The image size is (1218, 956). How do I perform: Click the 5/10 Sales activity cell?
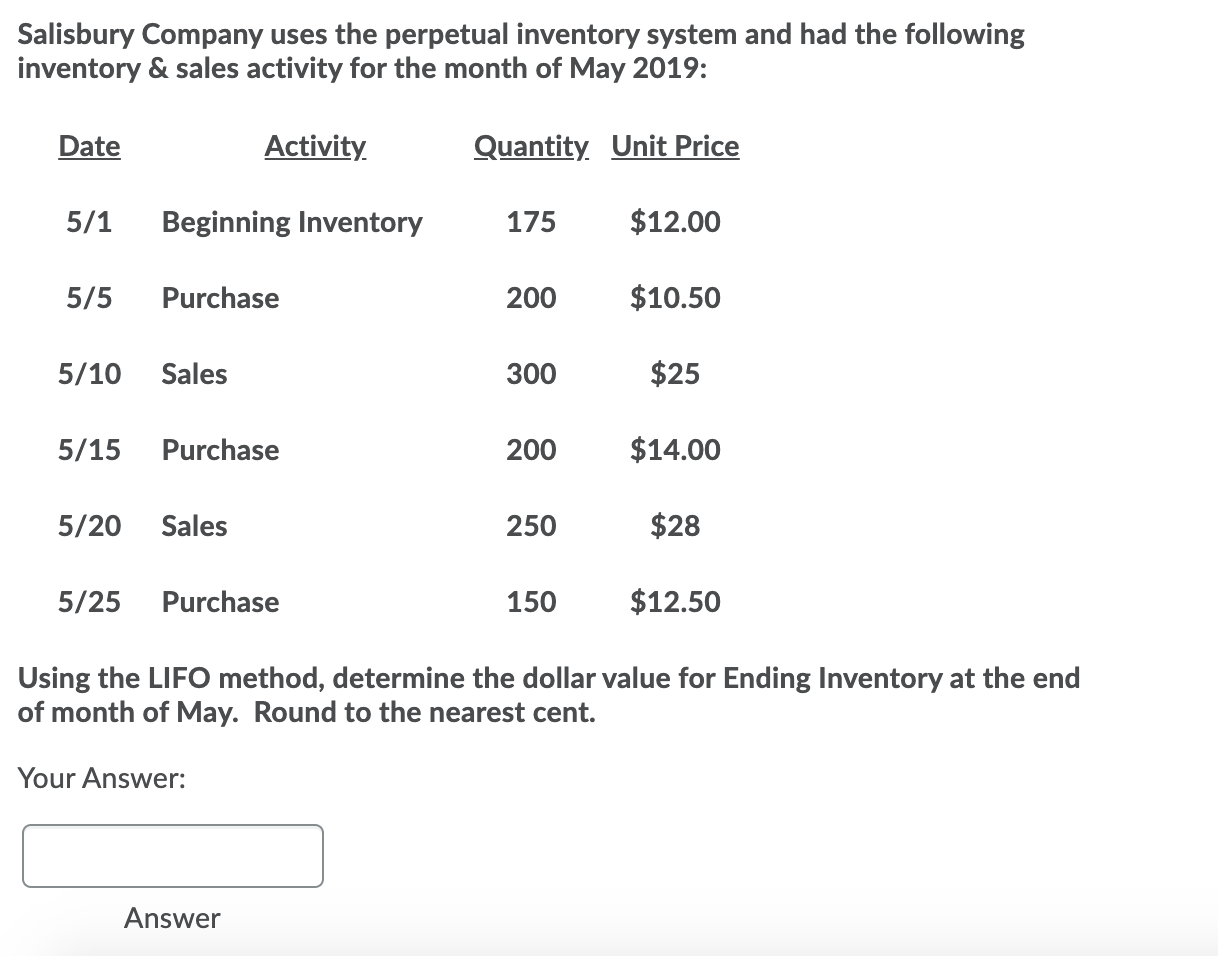[x=195, y=374]
